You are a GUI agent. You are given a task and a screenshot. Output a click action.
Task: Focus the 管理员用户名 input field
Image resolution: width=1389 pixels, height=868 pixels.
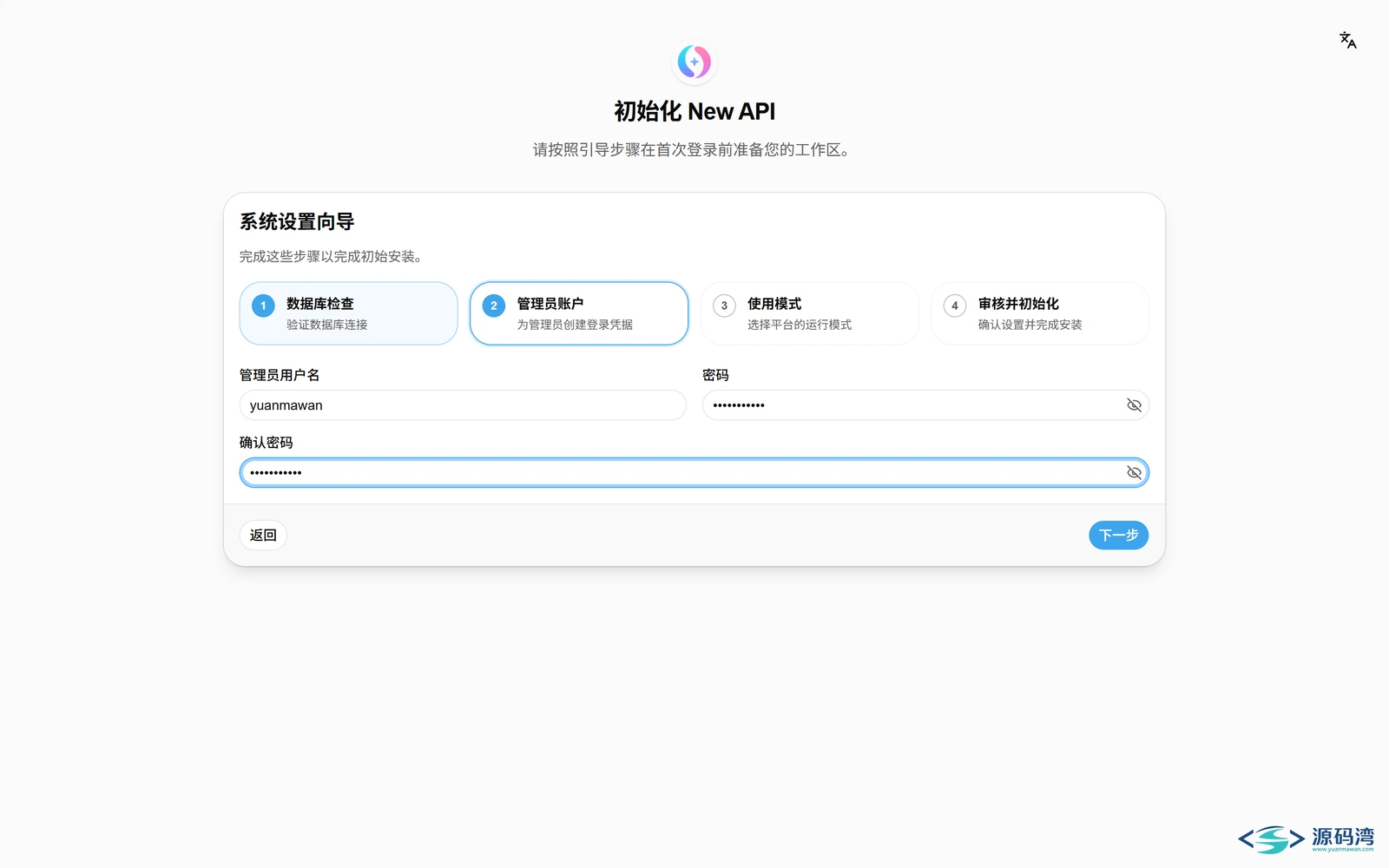[x=463, y=405]
